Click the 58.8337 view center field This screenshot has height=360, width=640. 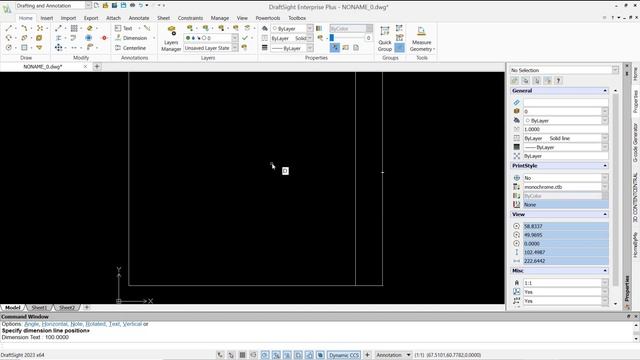[x=565, y=226]
